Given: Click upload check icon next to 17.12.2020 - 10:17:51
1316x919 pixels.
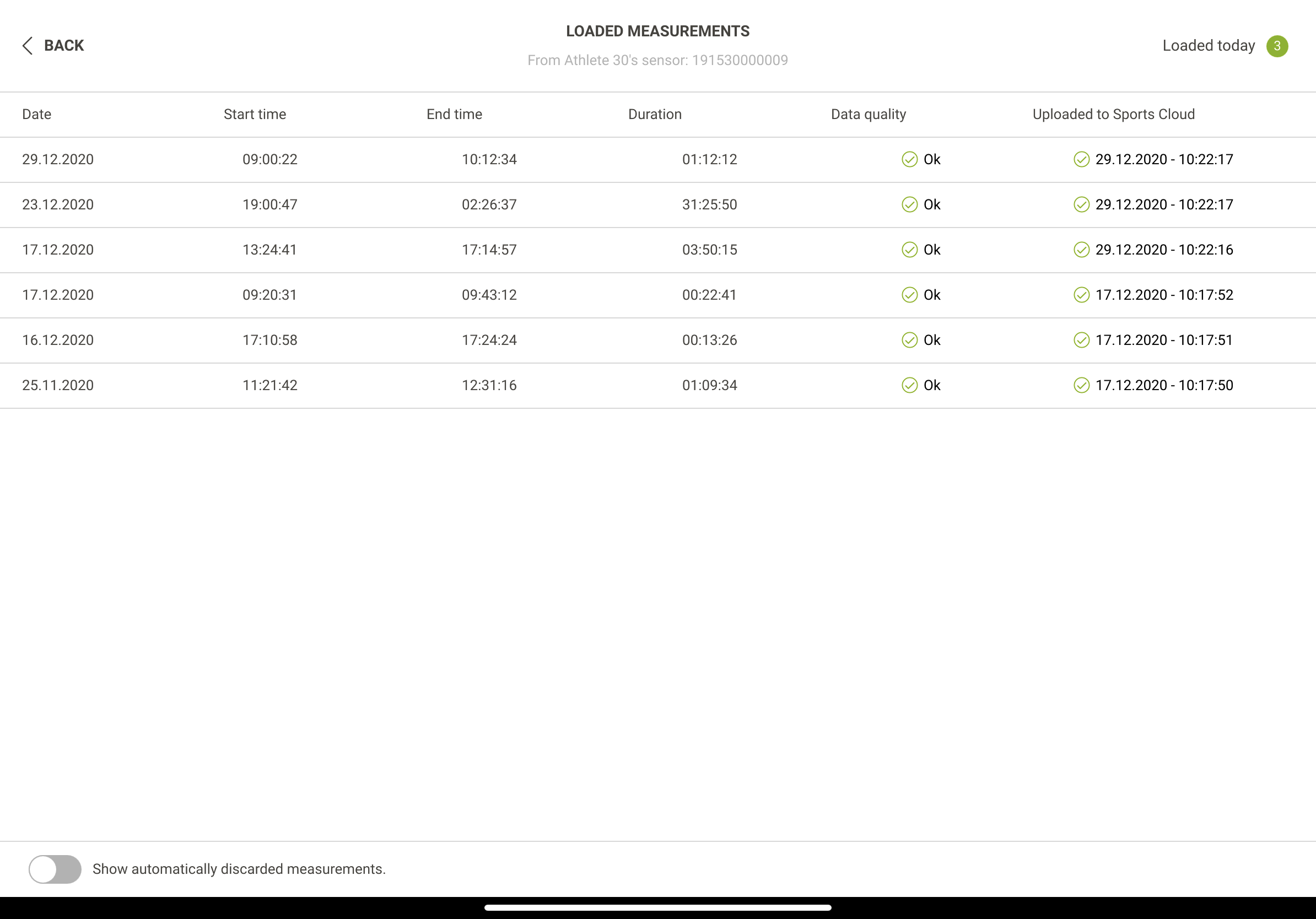Looking at the screenshot, I should (x=1082, y=340).
